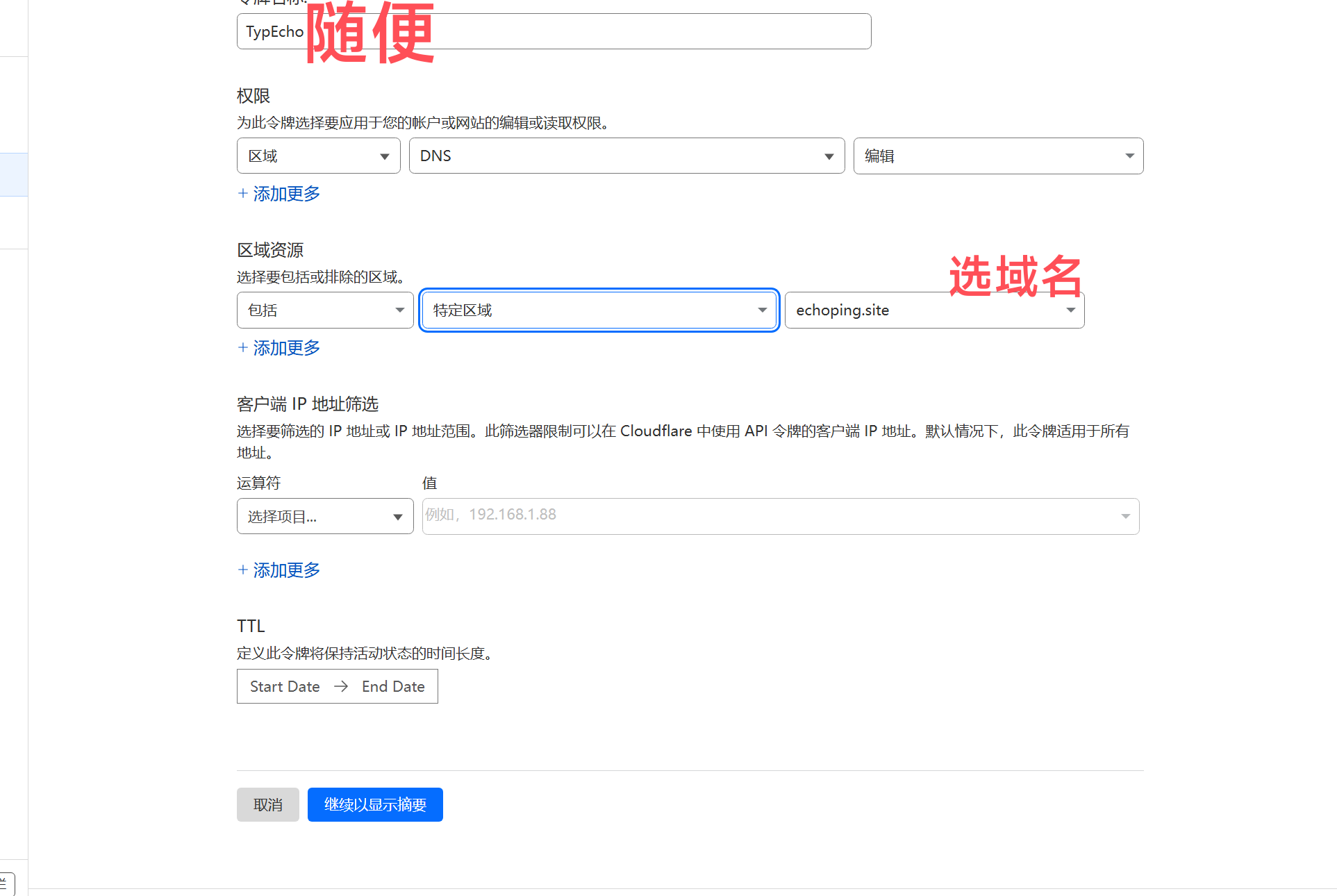Open the 包括 include/exclude dropdown
The height and width of the screenshot is (896, 1337).
tap(324, 310)
